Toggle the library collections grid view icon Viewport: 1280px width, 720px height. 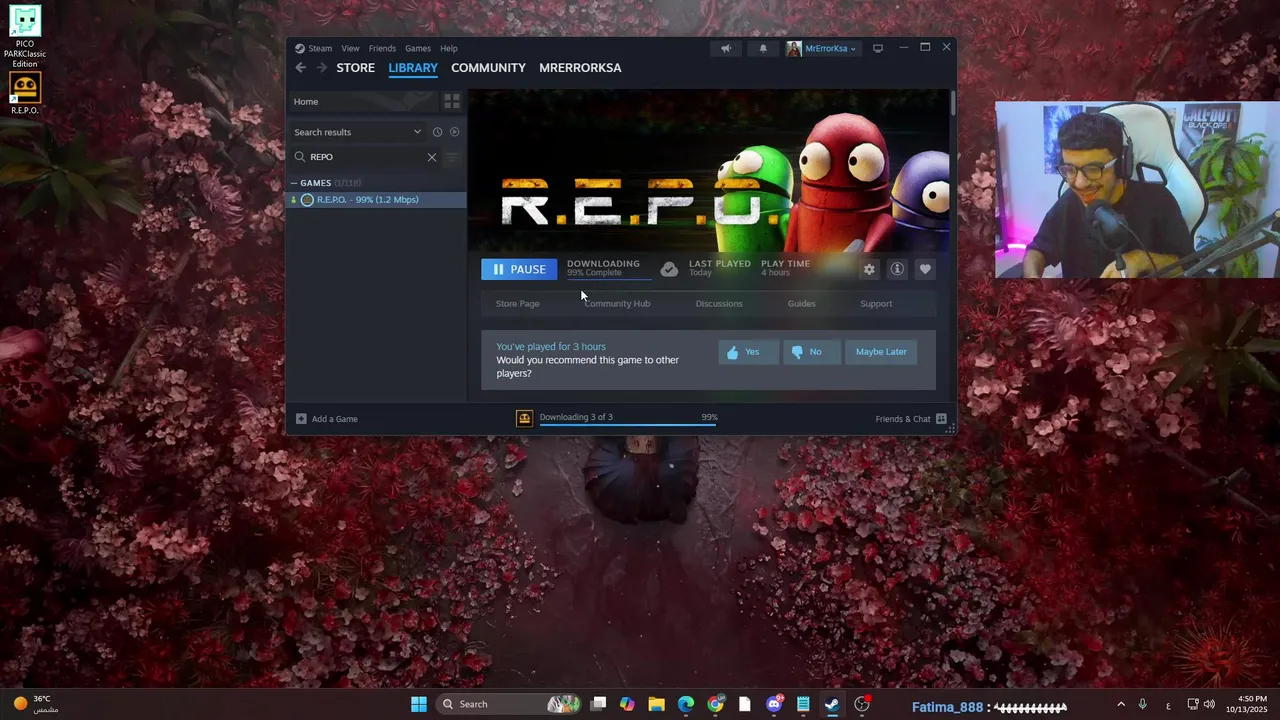[452, 101]
